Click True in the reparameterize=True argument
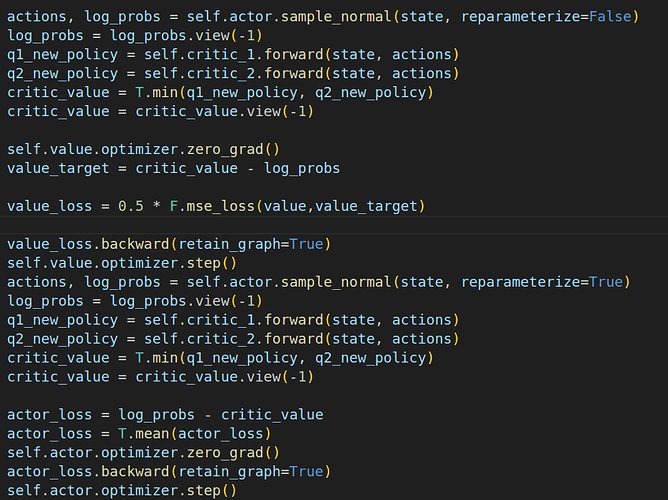This screenshot has height=500, width=668. pos(604,282)
